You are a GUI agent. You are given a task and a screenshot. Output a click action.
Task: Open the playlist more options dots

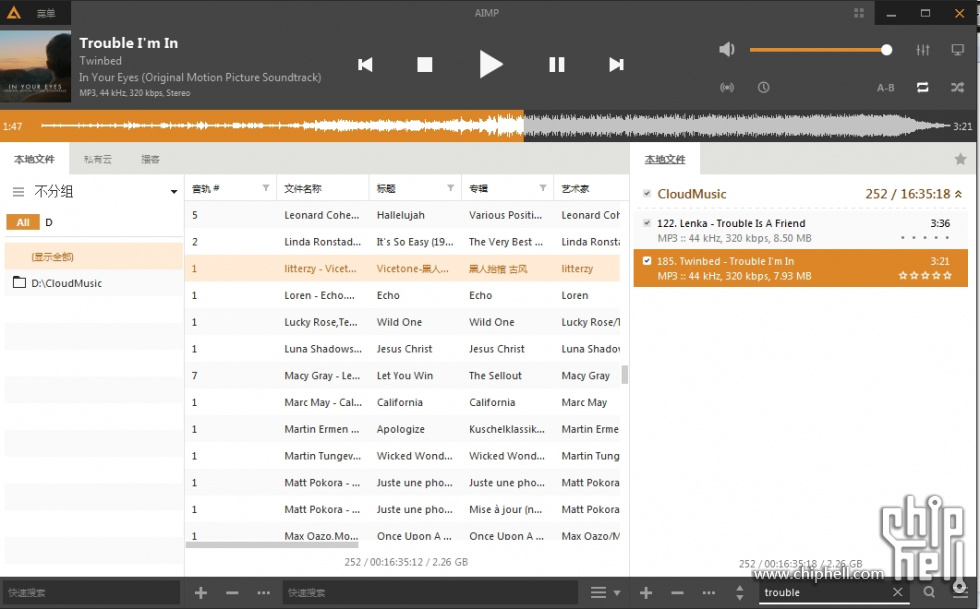(x=708, y=593)
